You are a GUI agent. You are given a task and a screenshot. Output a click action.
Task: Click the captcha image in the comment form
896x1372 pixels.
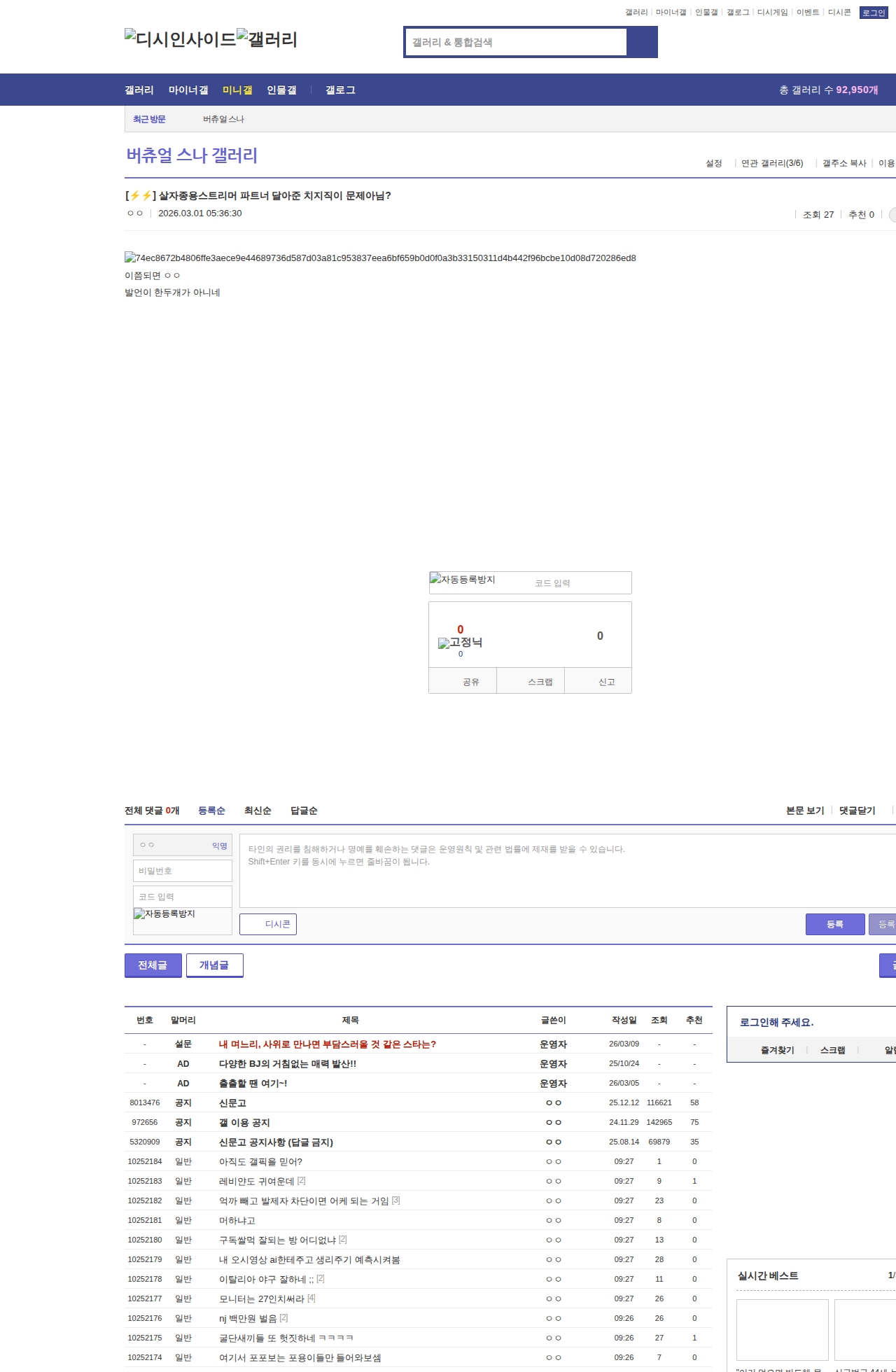coord(165,914)
